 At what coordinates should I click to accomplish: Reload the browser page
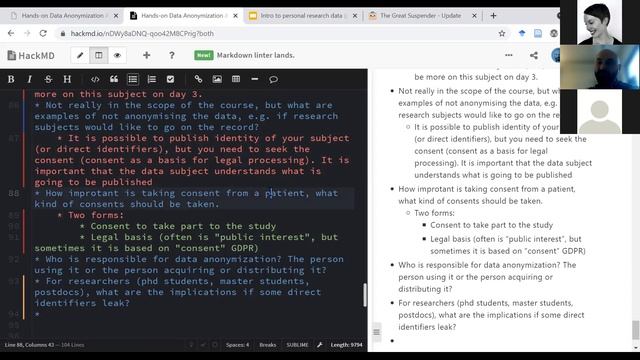43,33
